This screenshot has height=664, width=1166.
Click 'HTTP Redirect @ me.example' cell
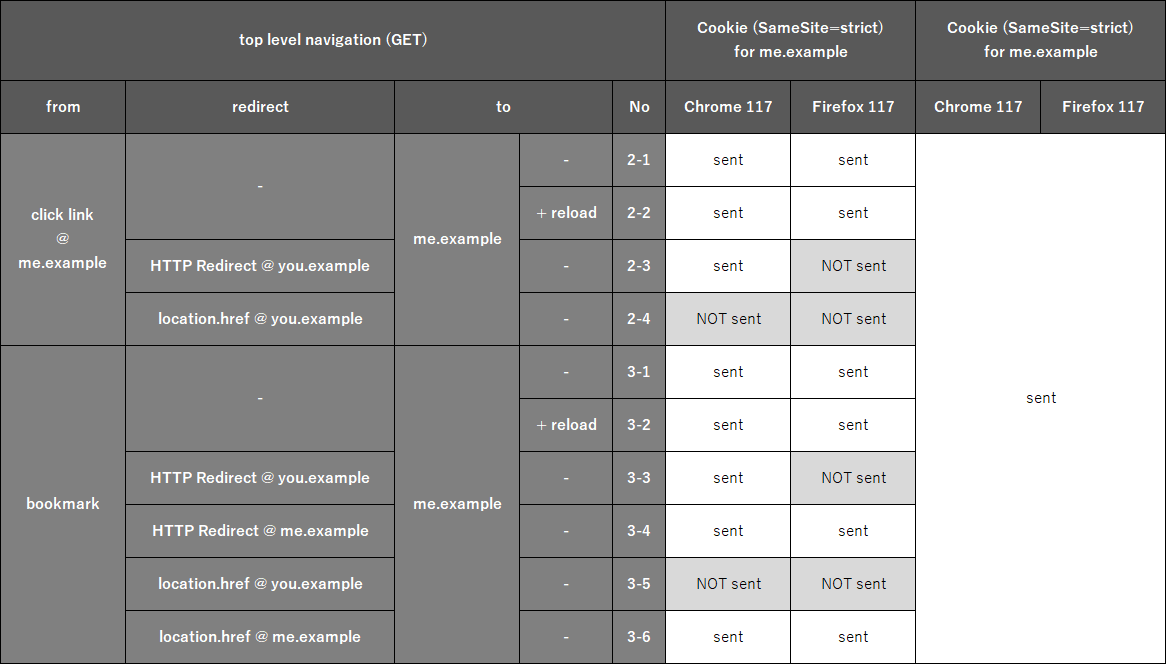260,531
